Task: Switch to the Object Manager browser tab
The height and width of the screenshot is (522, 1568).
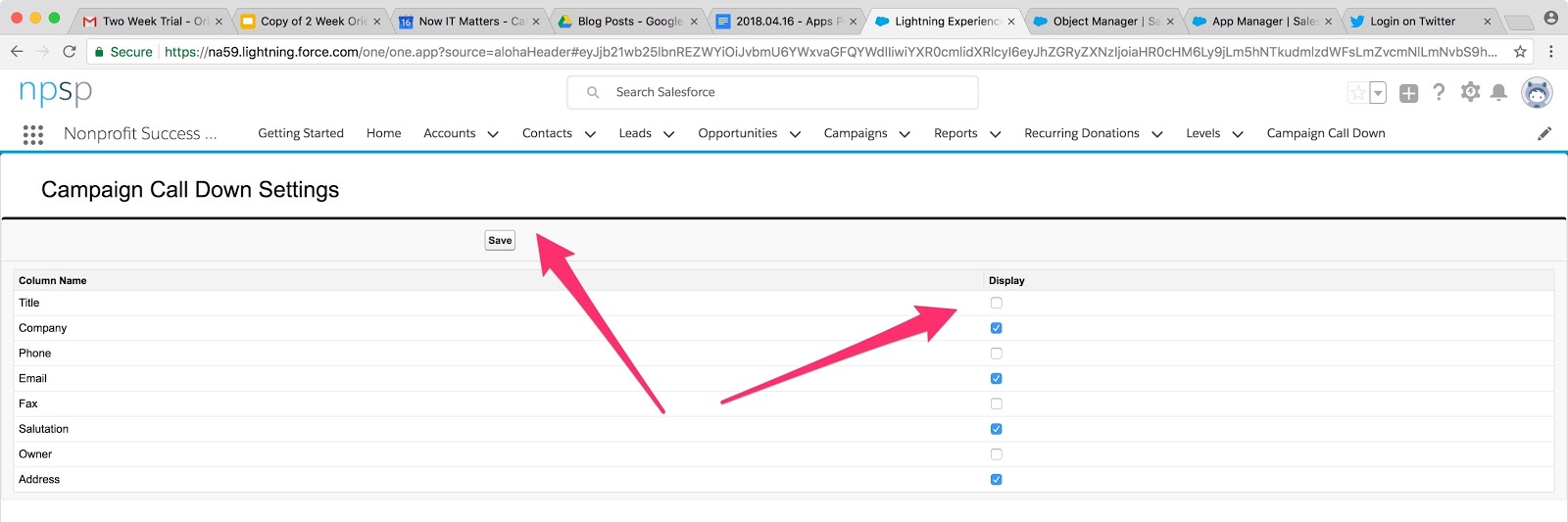Action: (1099, 21)
